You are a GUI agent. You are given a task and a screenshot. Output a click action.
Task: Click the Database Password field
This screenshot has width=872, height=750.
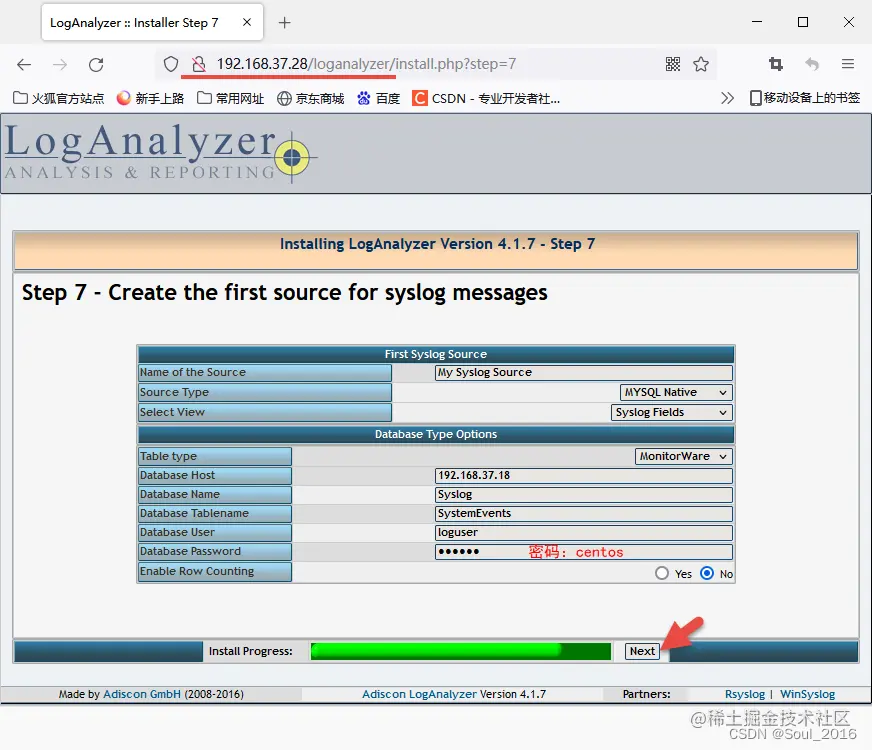click(x=583, y=552)
